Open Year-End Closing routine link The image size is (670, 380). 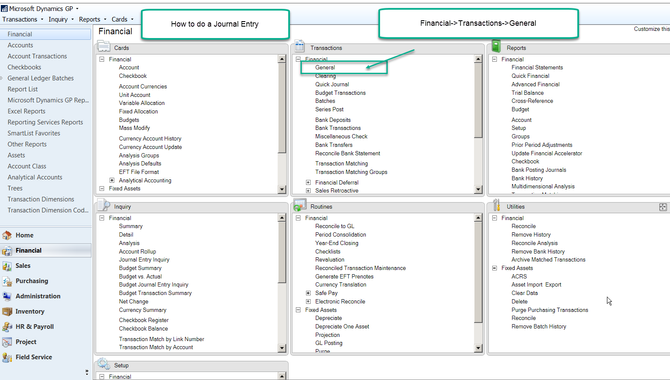coord(337,243)
